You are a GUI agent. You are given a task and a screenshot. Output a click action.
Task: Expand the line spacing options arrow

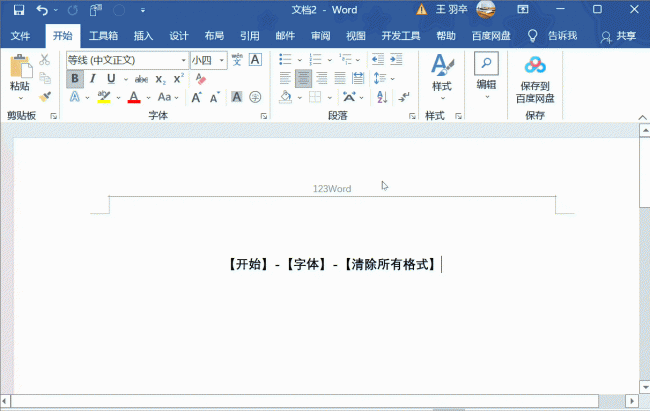[x=392, y=78]
